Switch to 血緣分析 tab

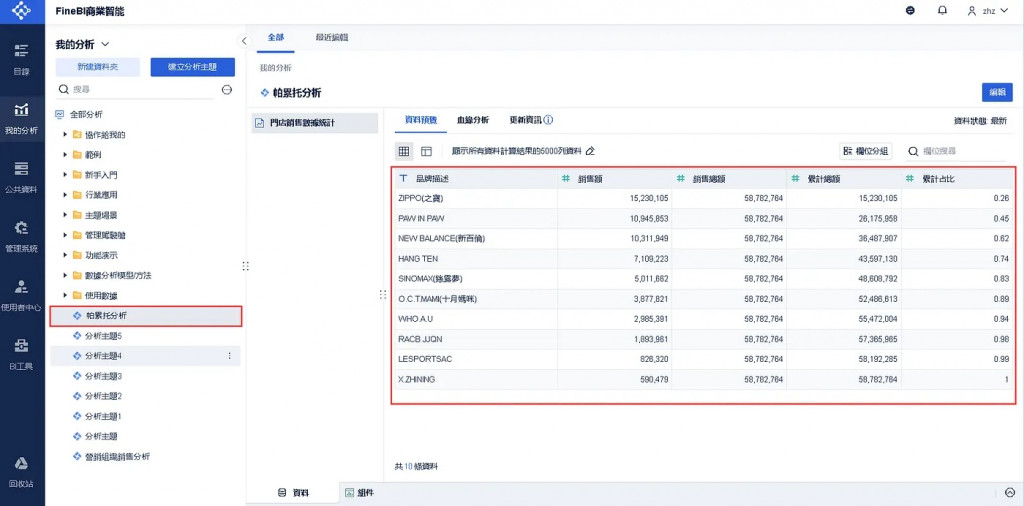[x=473, y=120]
